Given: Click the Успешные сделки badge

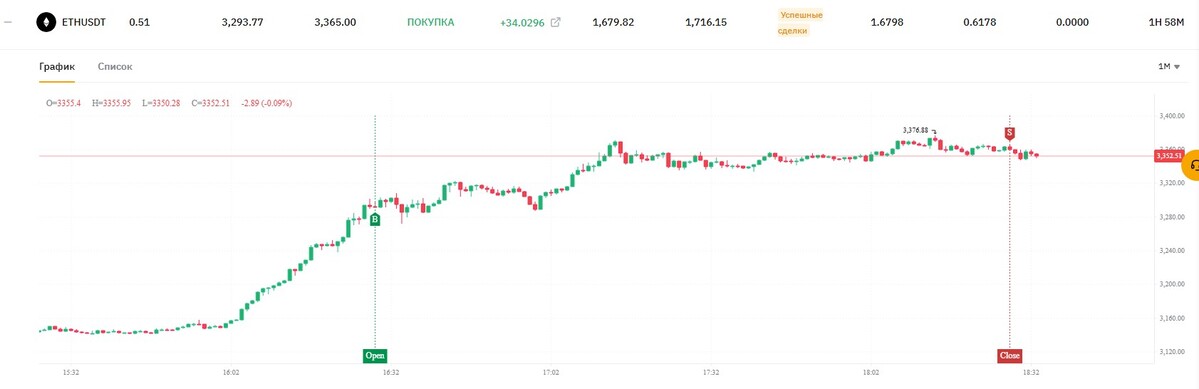Looking at the screenshot, I should (801, 23).
